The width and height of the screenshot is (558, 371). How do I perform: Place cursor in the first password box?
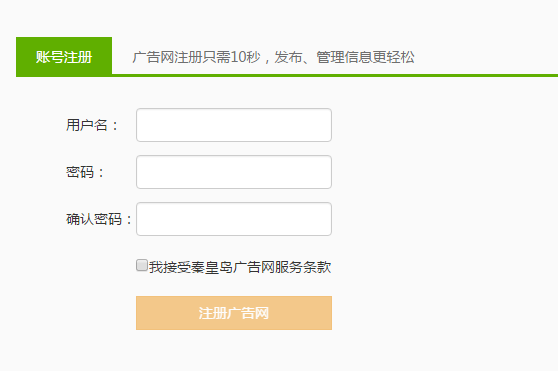(234, 172)
